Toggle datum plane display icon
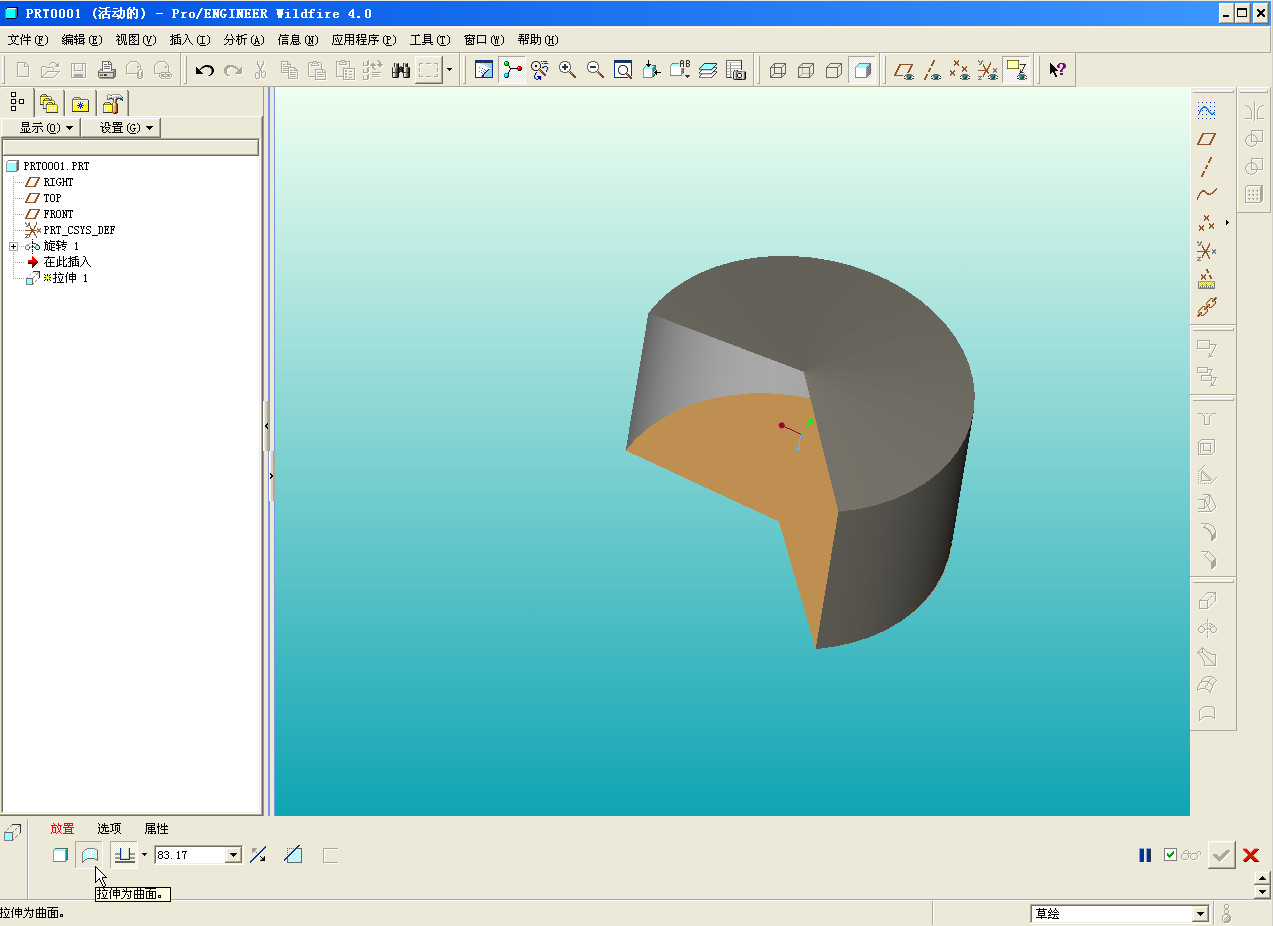 (904, 70)
